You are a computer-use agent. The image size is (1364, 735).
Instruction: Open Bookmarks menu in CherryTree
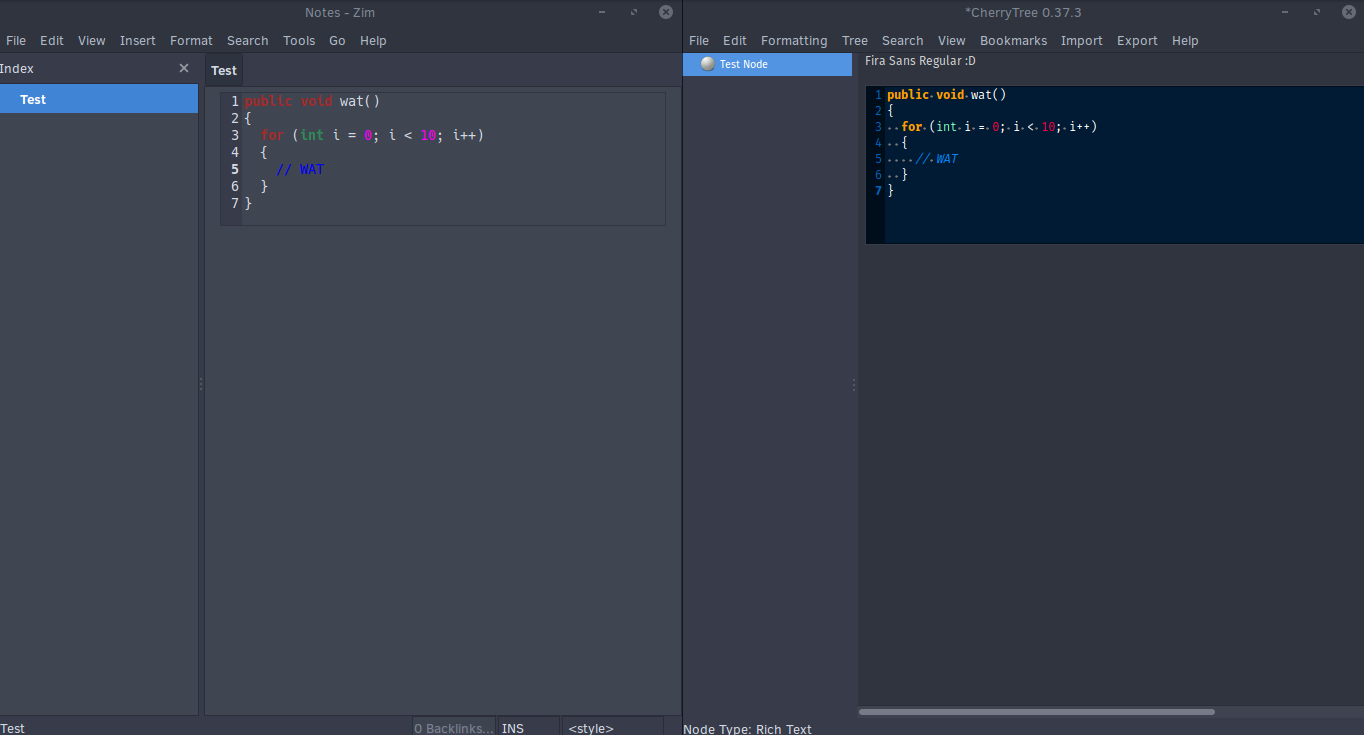pos(1013,41)
